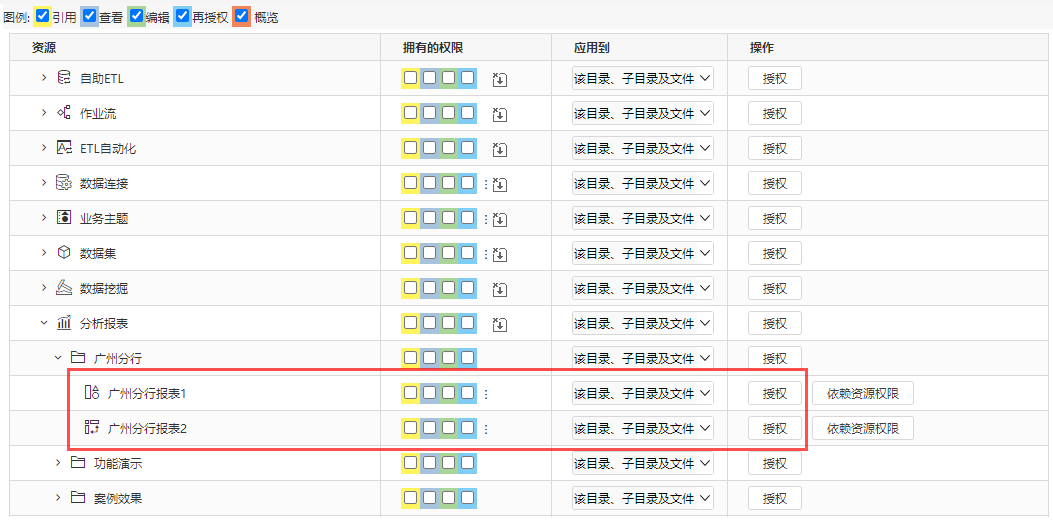1053x521 pixels.
Task: Click the inherit-permission icon in 分析报表 row
Action: (500, 324)
